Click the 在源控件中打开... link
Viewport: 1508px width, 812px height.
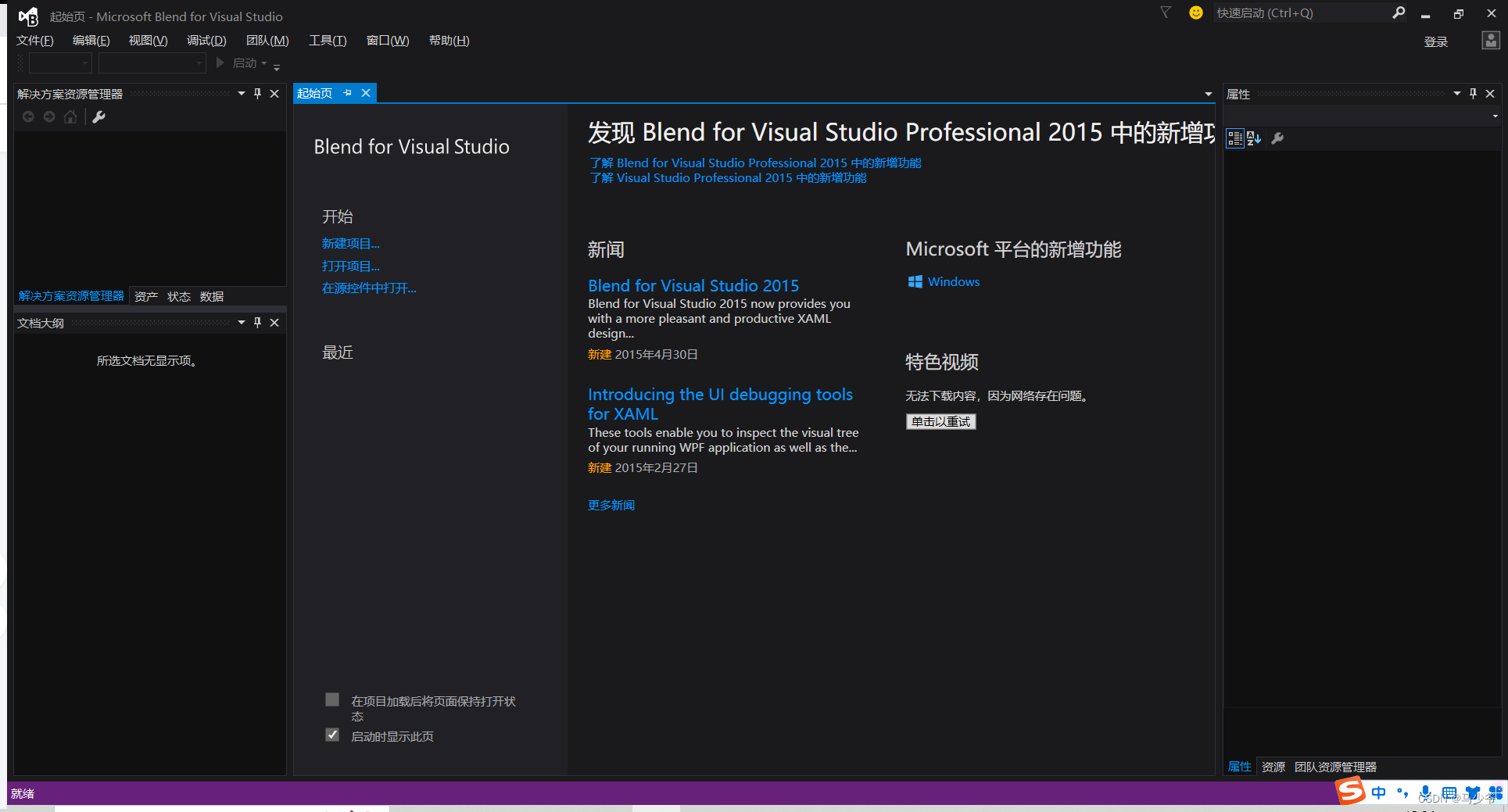(369, 288)
